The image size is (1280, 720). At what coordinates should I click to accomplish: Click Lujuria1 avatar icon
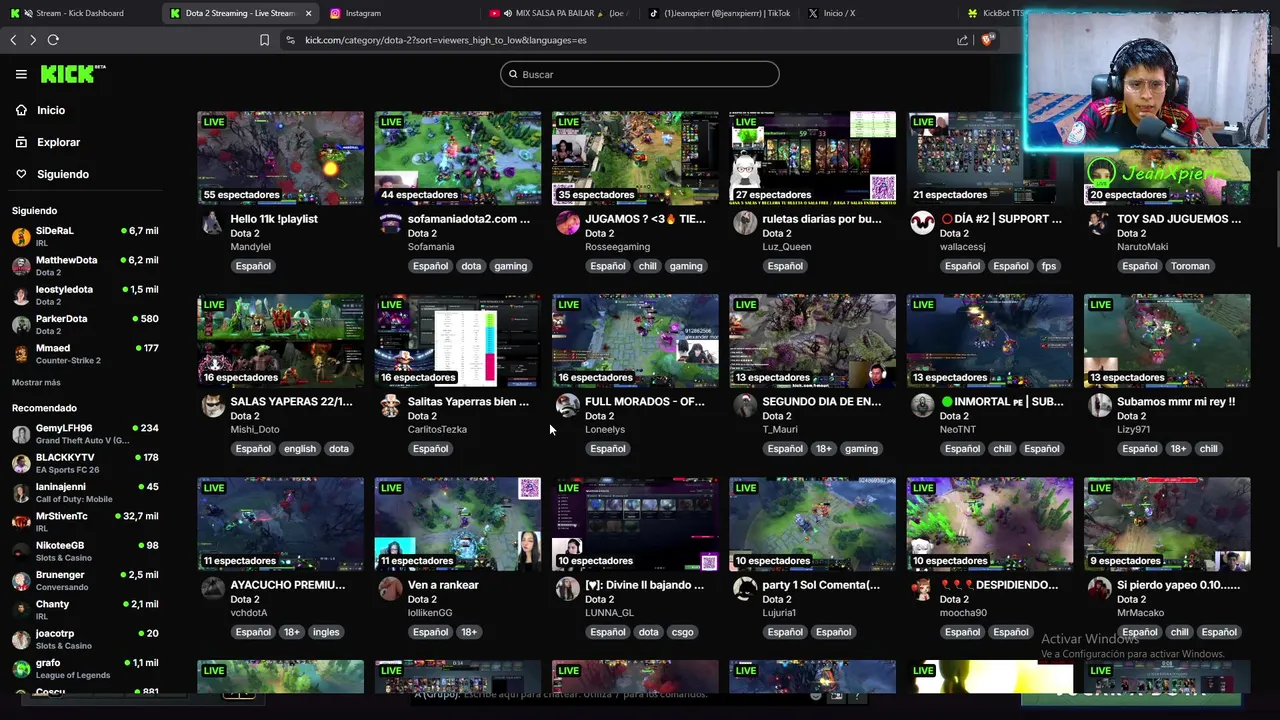pos(745,588)
